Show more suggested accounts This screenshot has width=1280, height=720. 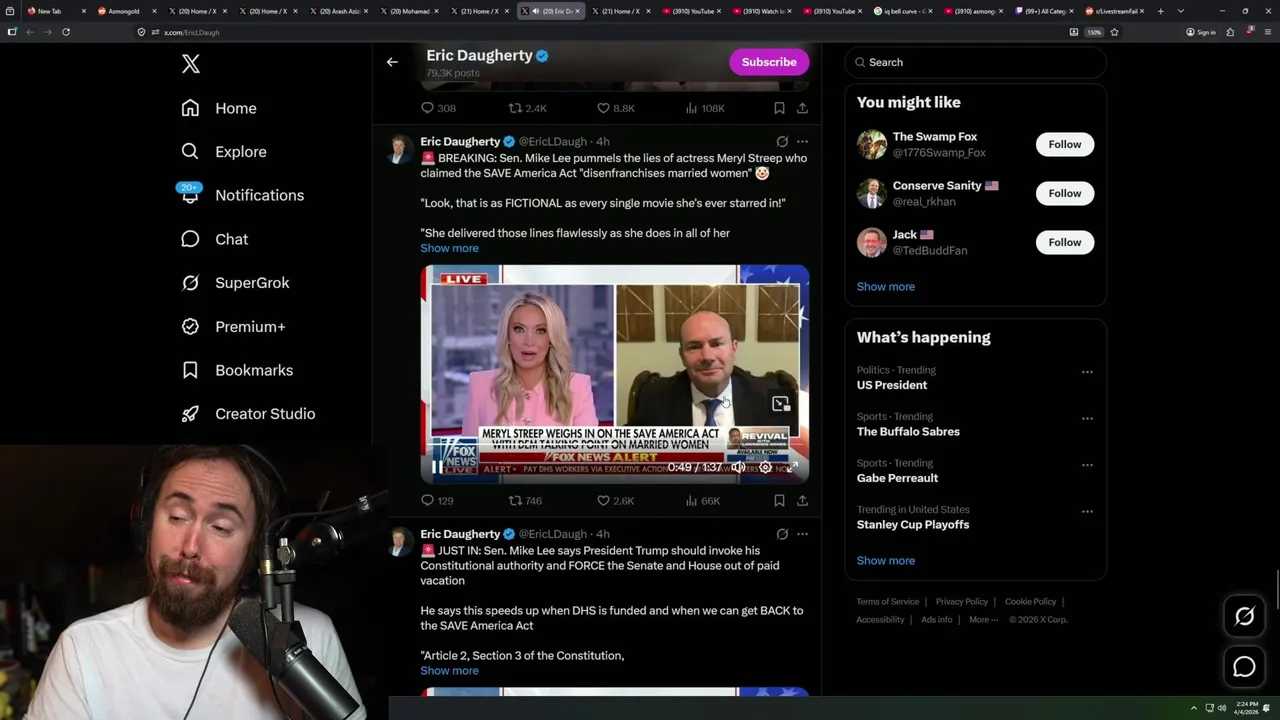(x=886, y=286)
